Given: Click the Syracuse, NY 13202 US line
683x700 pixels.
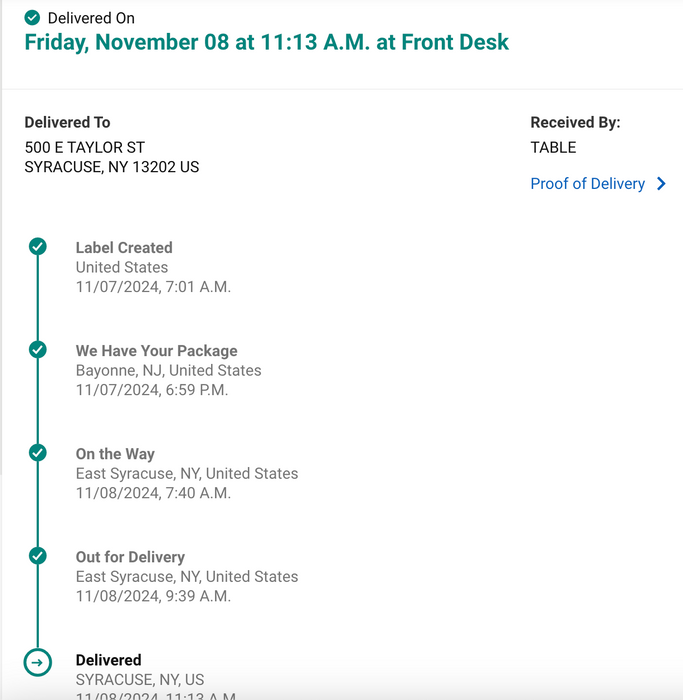Looking at the screenshot, I should pyautogui.click(x=112, y=167).
